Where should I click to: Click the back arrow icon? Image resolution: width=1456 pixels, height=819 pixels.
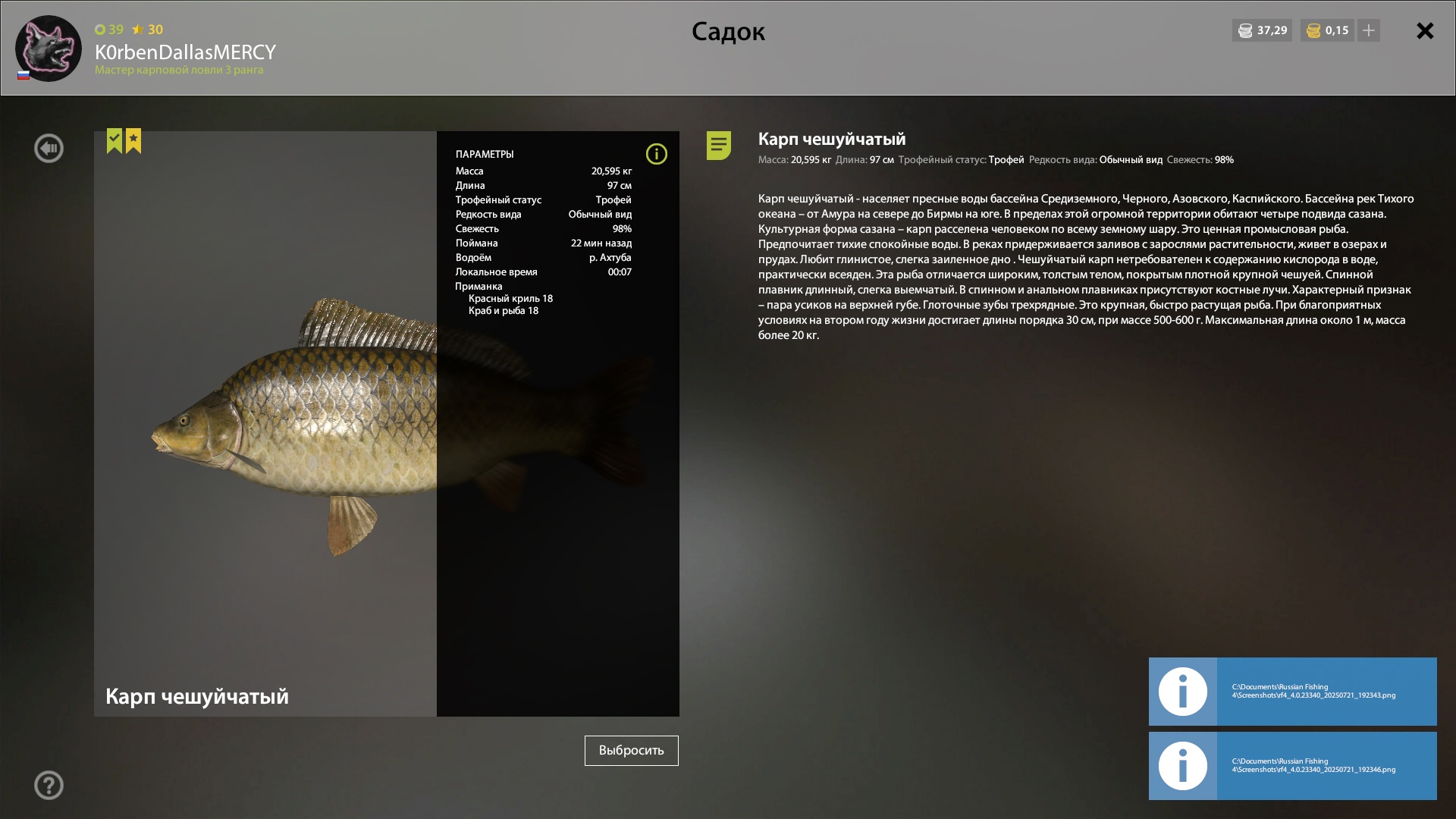[x=49, y=149]
